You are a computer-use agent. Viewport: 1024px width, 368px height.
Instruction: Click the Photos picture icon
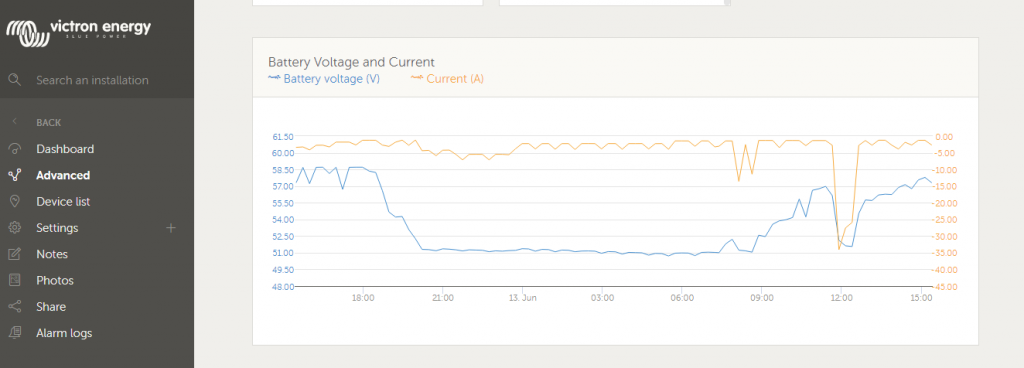pos(14,280)
